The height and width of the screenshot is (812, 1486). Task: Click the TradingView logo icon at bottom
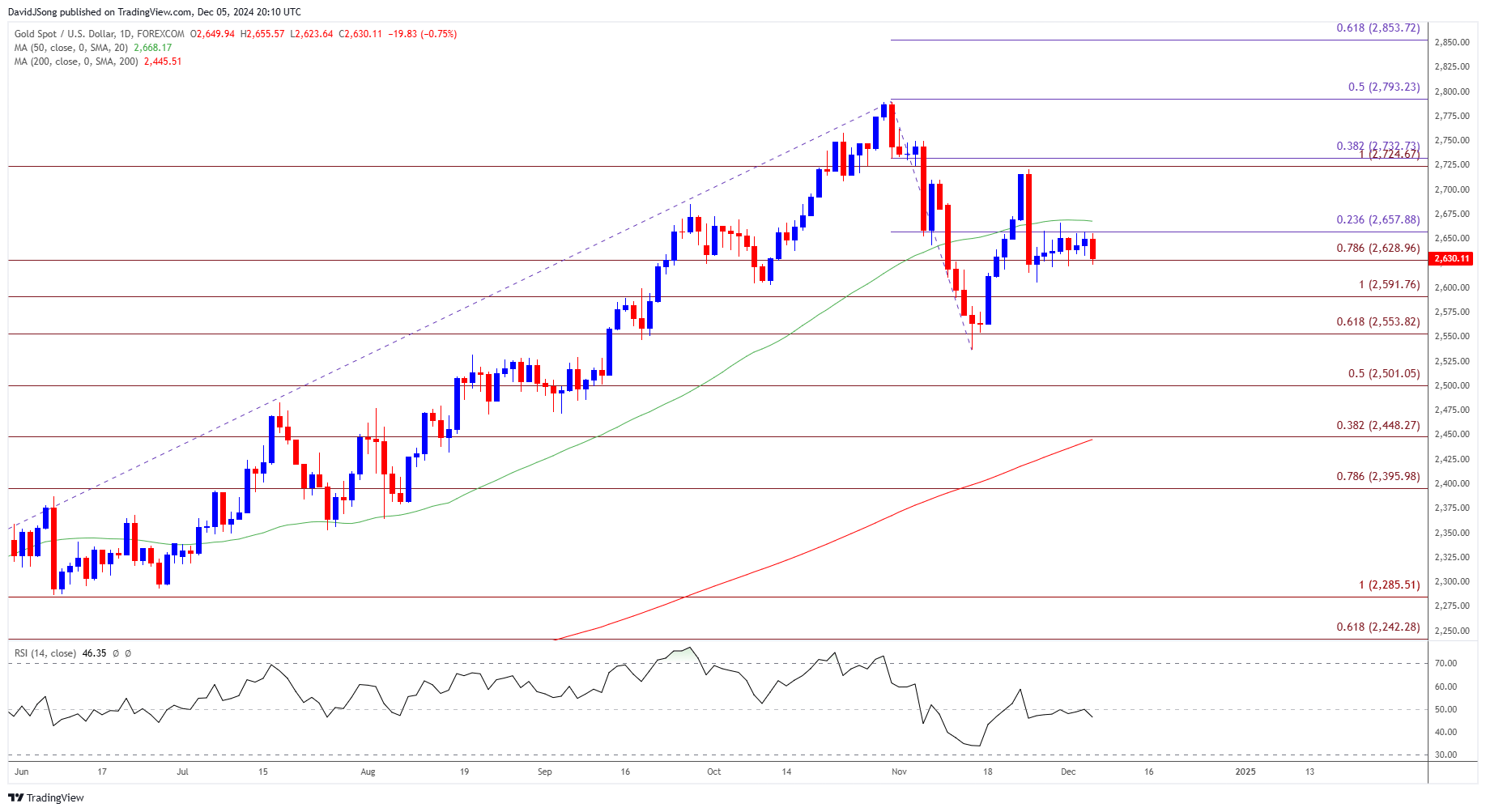(x=15, y=797)
